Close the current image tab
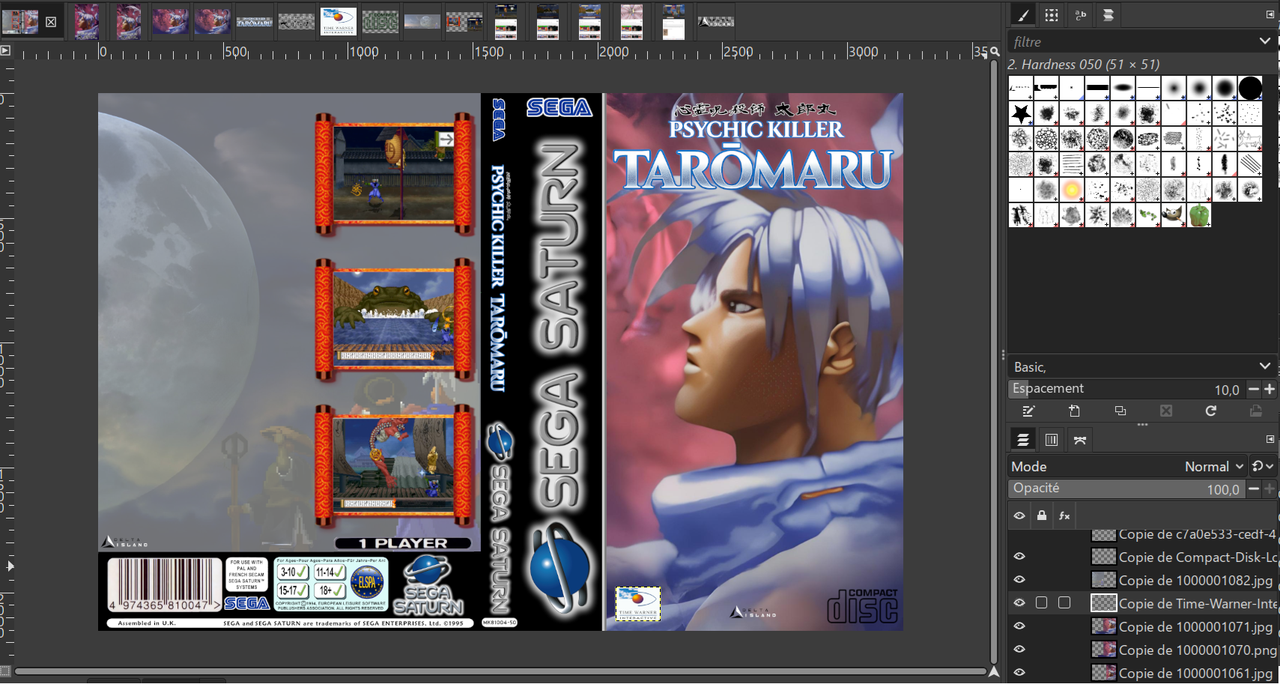This screenshot has height=685, width=1280. click(x=51, y=21)
